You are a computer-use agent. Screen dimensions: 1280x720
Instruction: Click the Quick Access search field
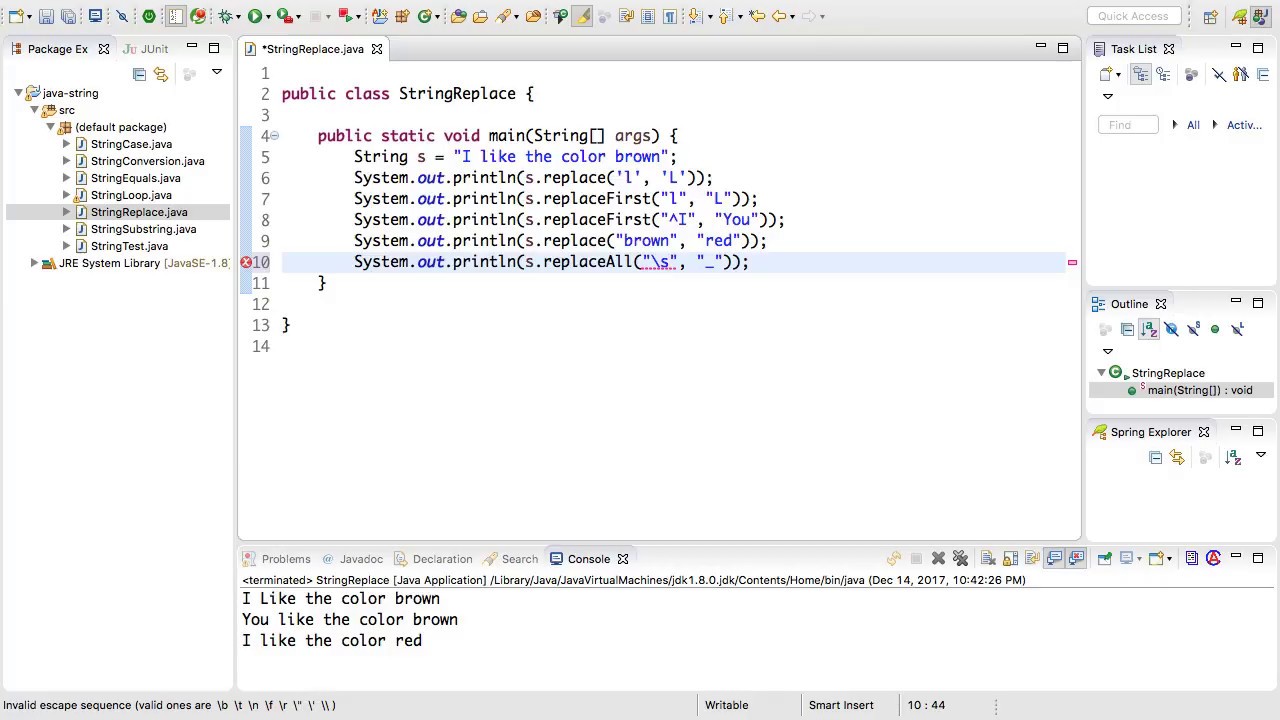click(x=1133, y=16)
